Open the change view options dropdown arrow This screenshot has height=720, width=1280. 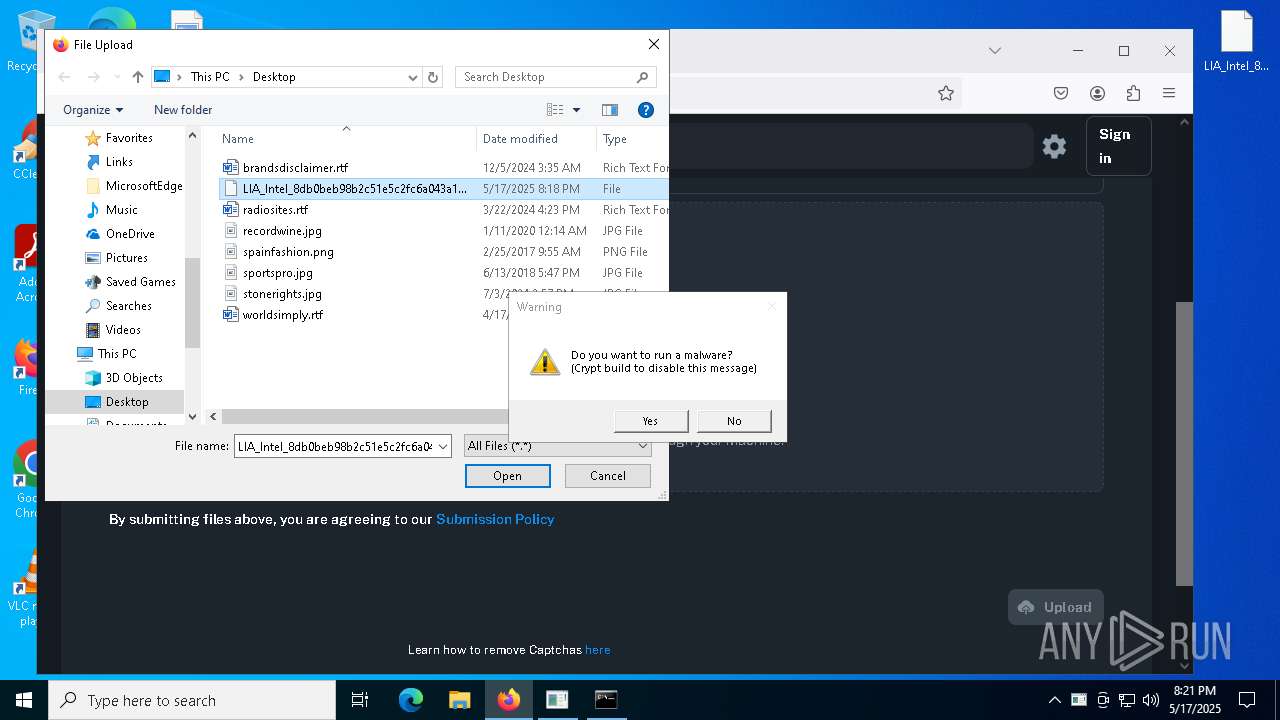coord(576,110)
